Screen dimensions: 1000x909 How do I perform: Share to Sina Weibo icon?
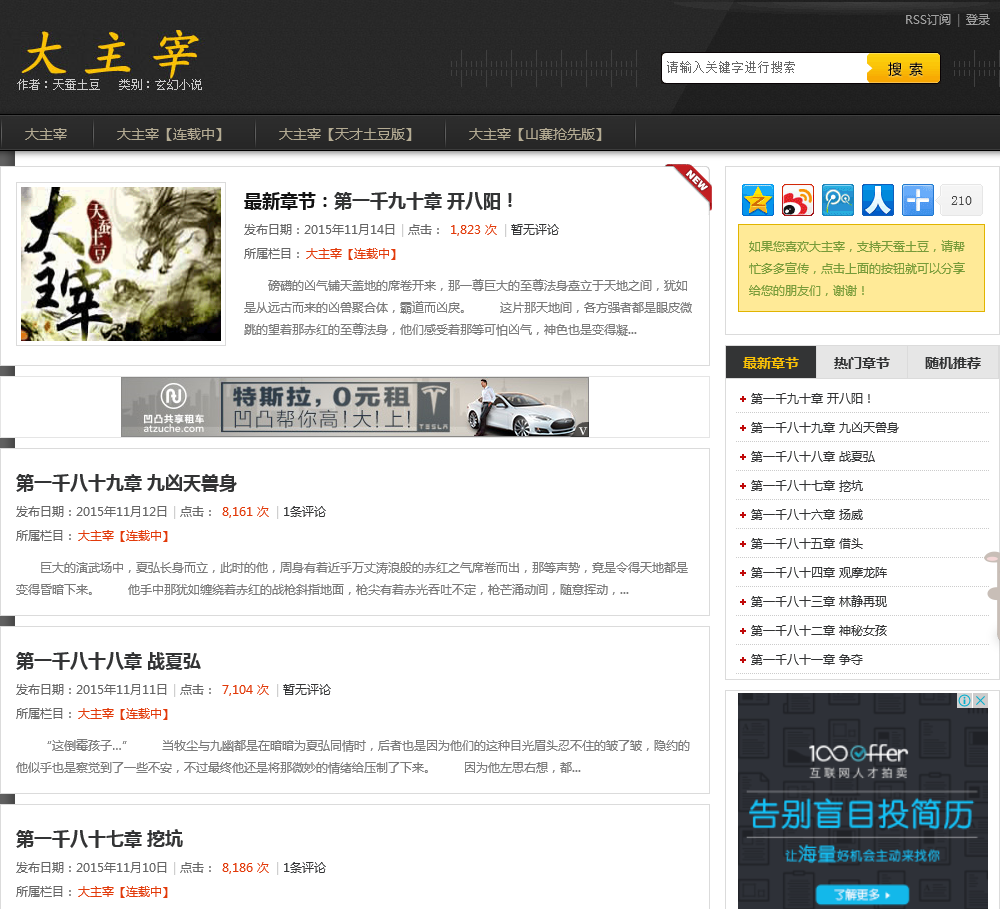point(798,200)
